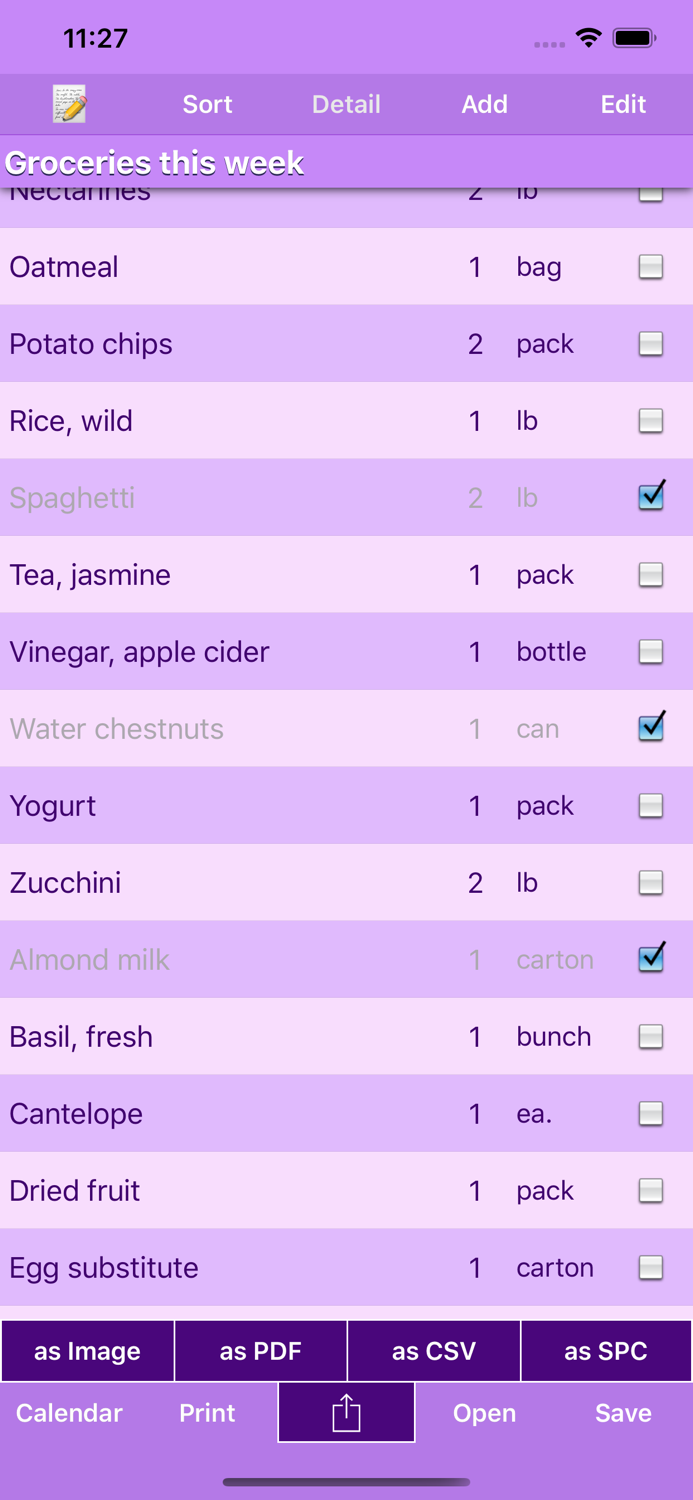Enter Edit mode for the list
The height and width of the screenshot is (1500, 693).
pos(623,104)
